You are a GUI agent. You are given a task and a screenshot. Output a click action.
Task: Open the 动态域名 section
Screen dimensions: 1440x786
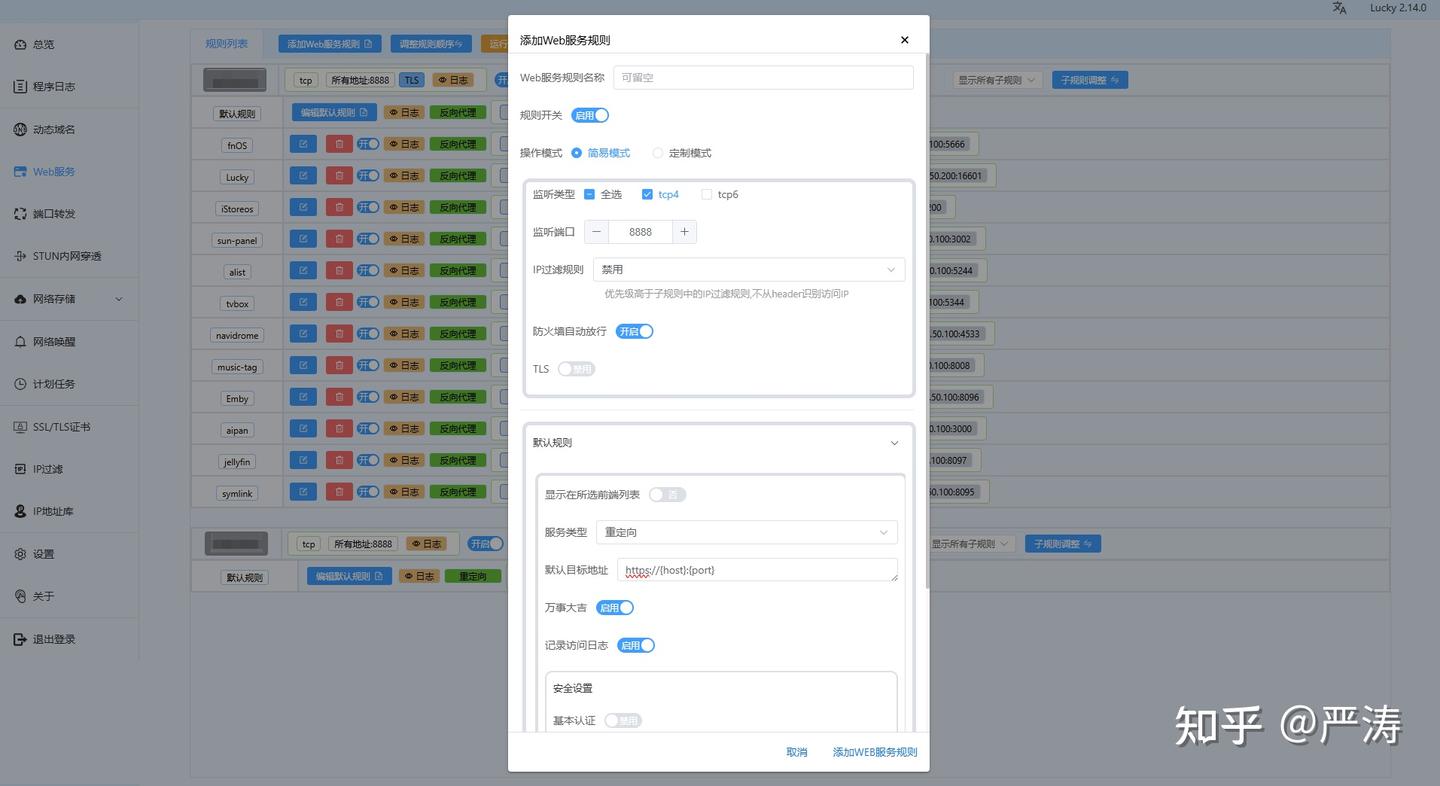55,128
